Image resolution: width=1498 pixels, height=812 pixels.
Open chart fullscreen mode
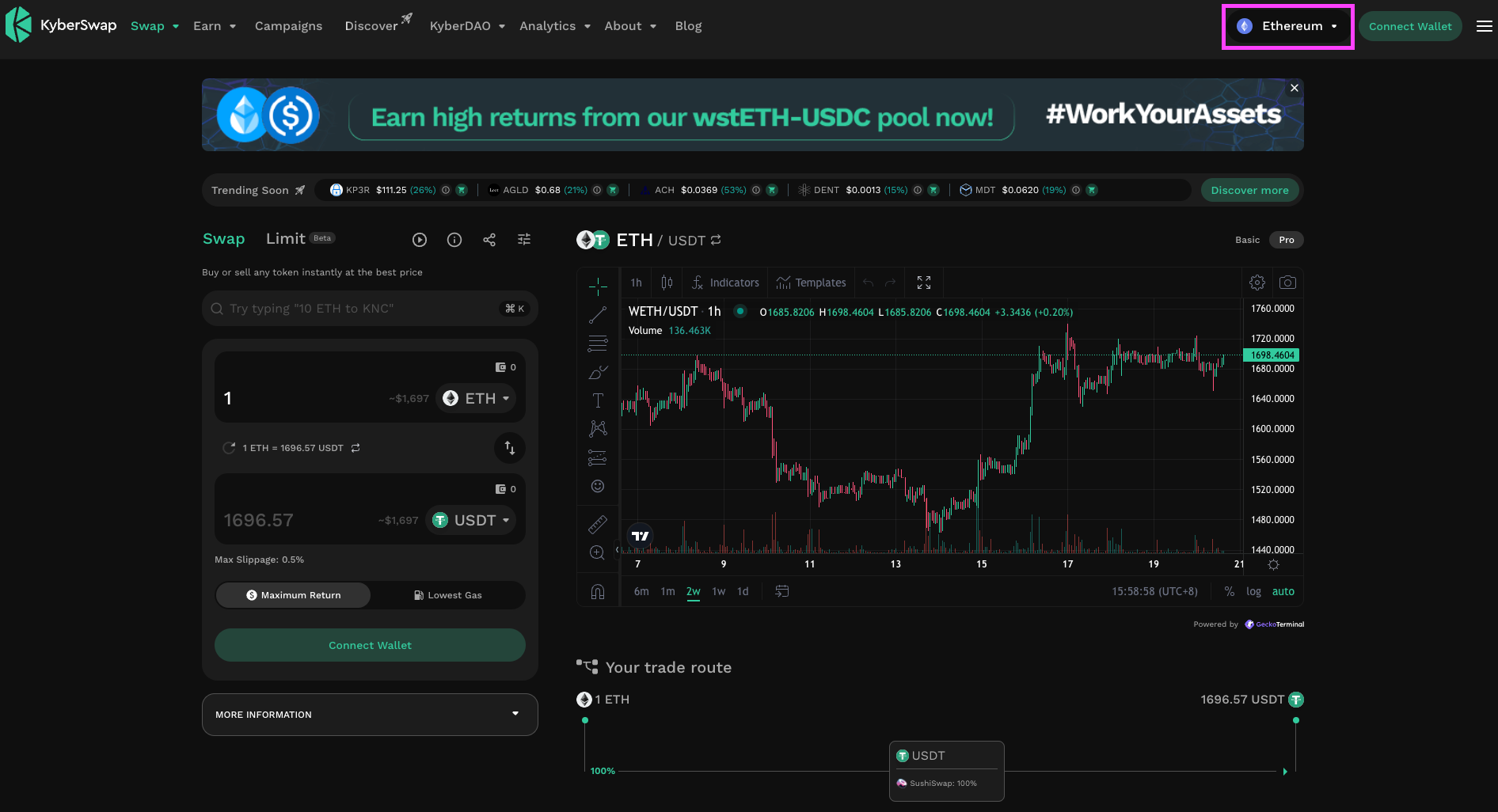click(x=924, y=283)
